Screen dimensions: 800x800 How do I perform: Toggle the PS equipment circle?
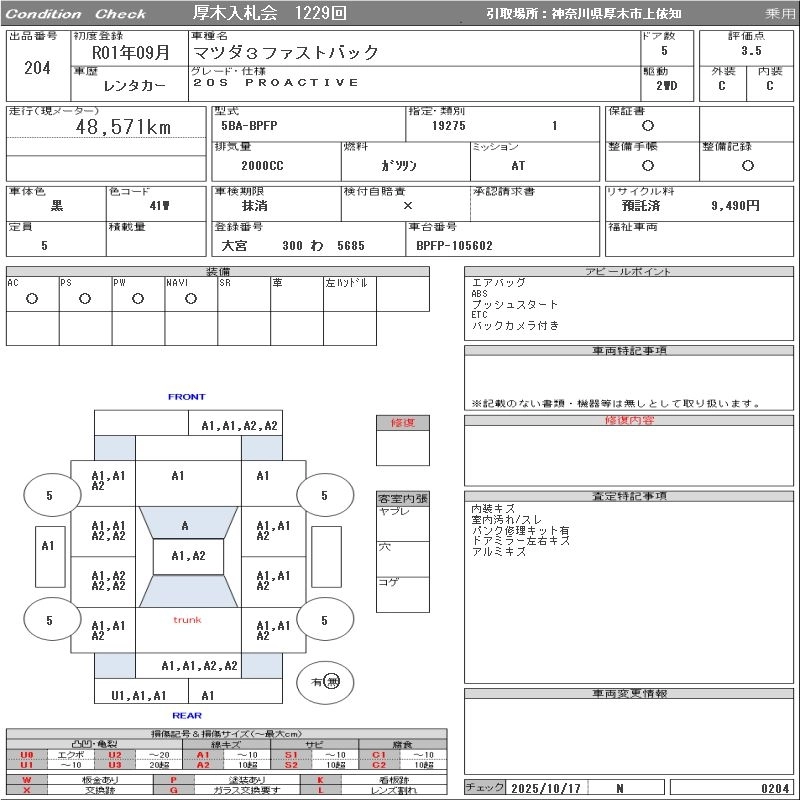point(85,299)
